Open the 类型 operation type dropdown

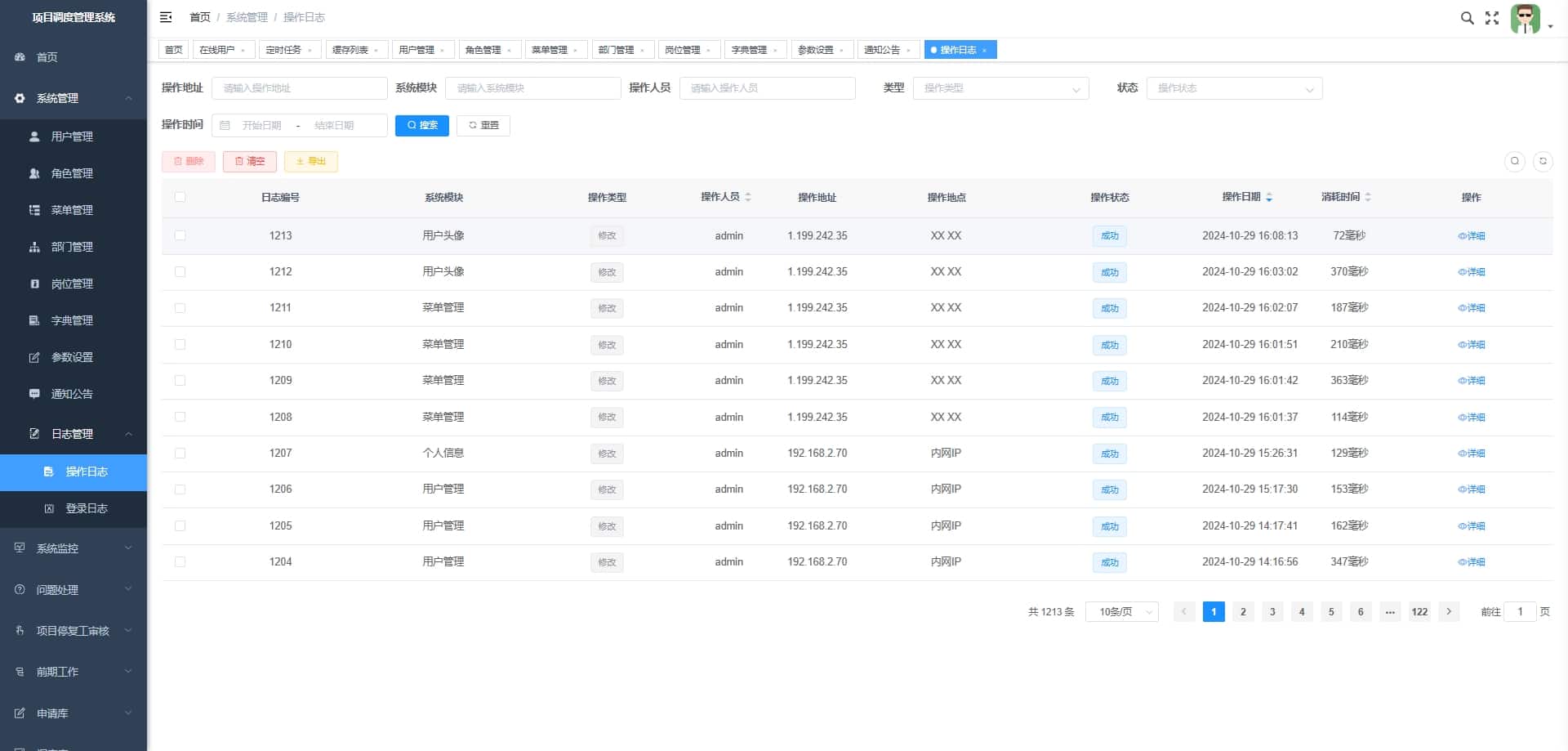(x=1000, y=88)
